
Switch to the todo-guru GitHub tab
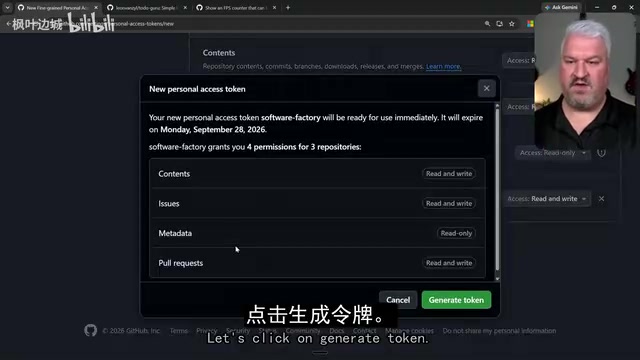(x=143, y=8)
